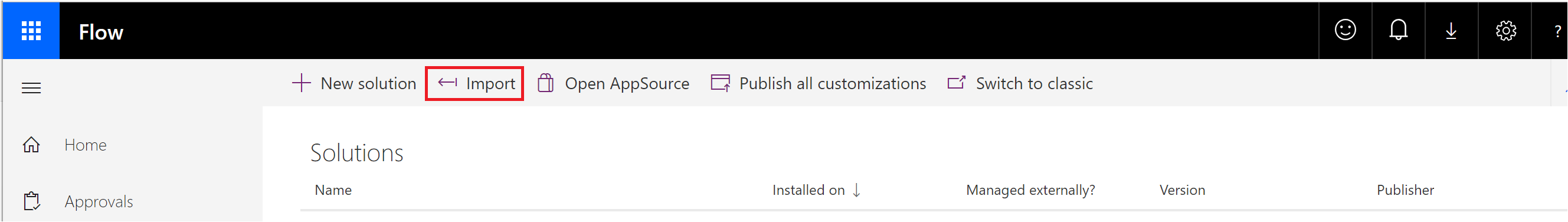Open the app launcher waffle icon
The height and width of the screenshot is (222, 1568).
point(31,31)
